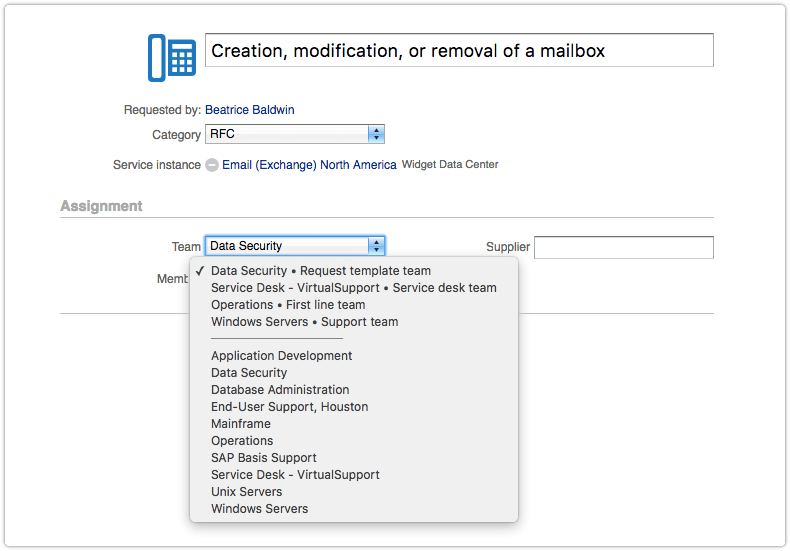Open the Category dropdown showing RFC
The width and height of the screenshot is (790, 551).
click(295, 134)
